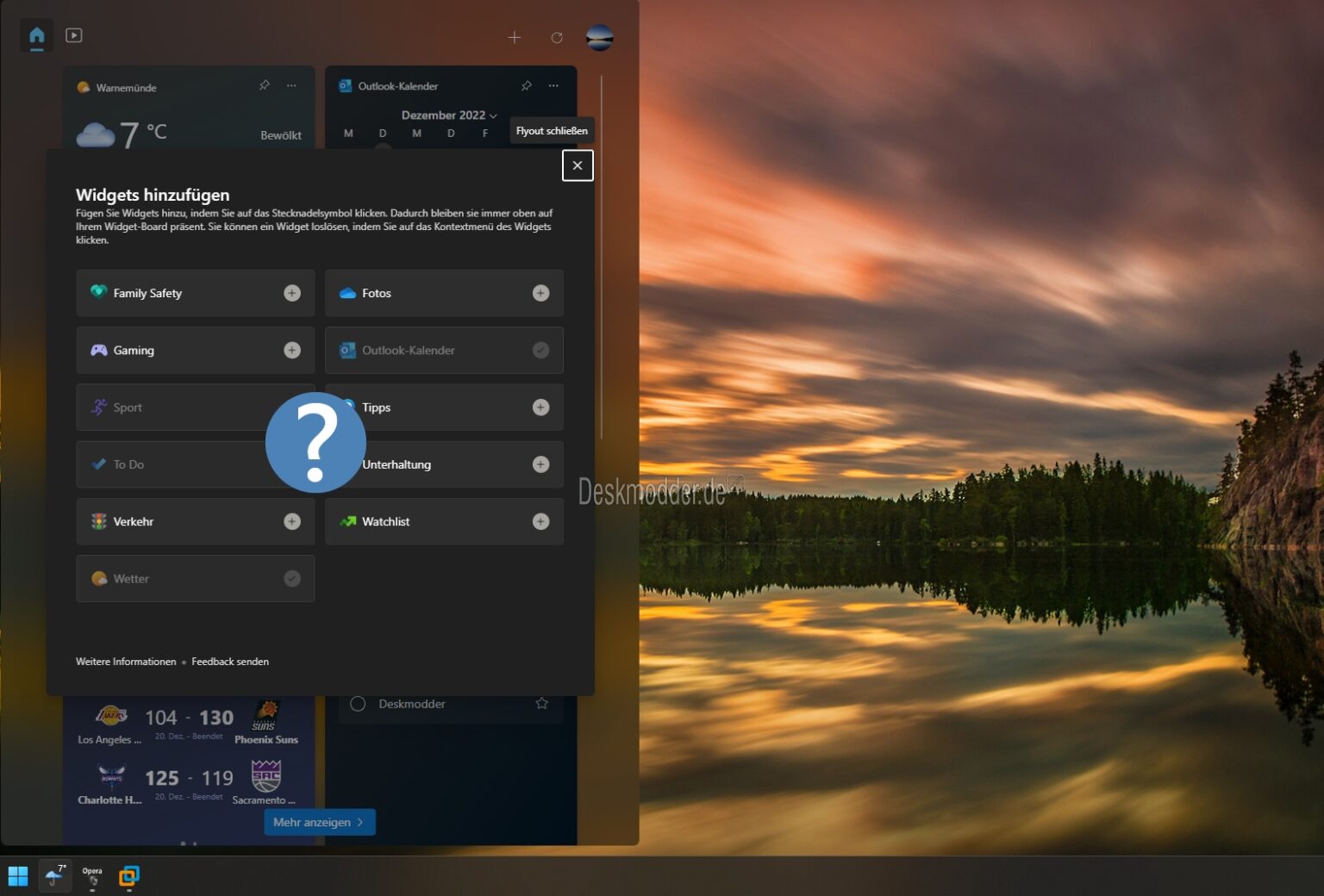Viewport: 1324px width, 896px height.
Task: Open Opera from the taskbar
Action: point(91,876)
